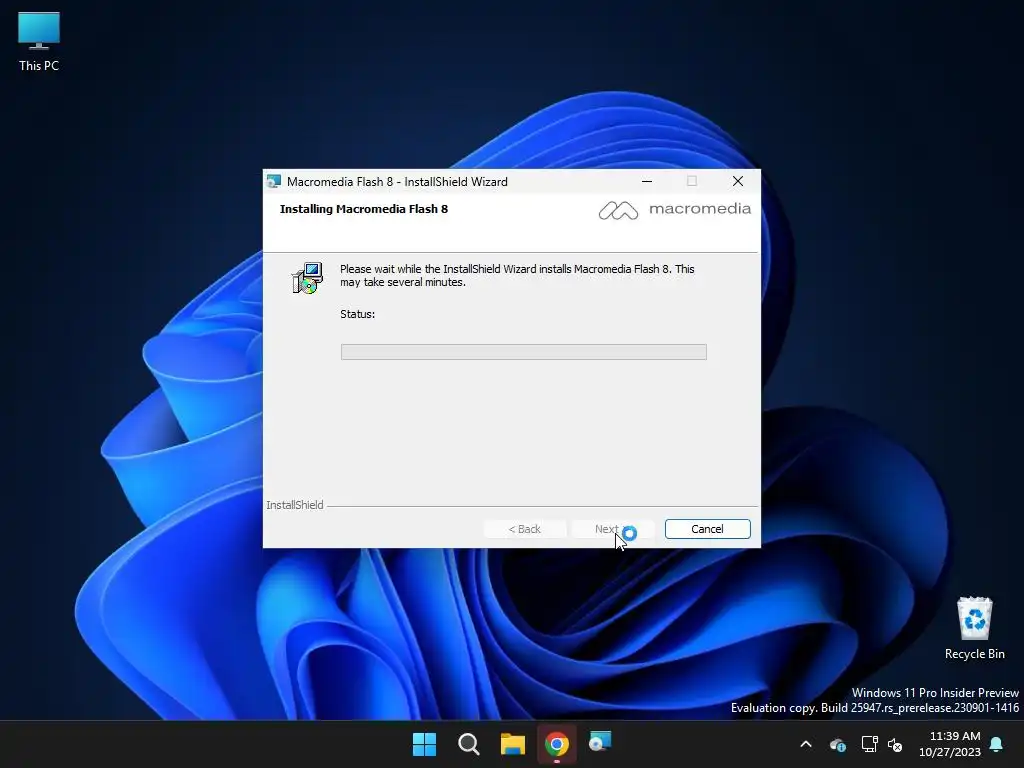Click the 'InstallShield' footer label
Screen dimensions: 1024x768
295,505
